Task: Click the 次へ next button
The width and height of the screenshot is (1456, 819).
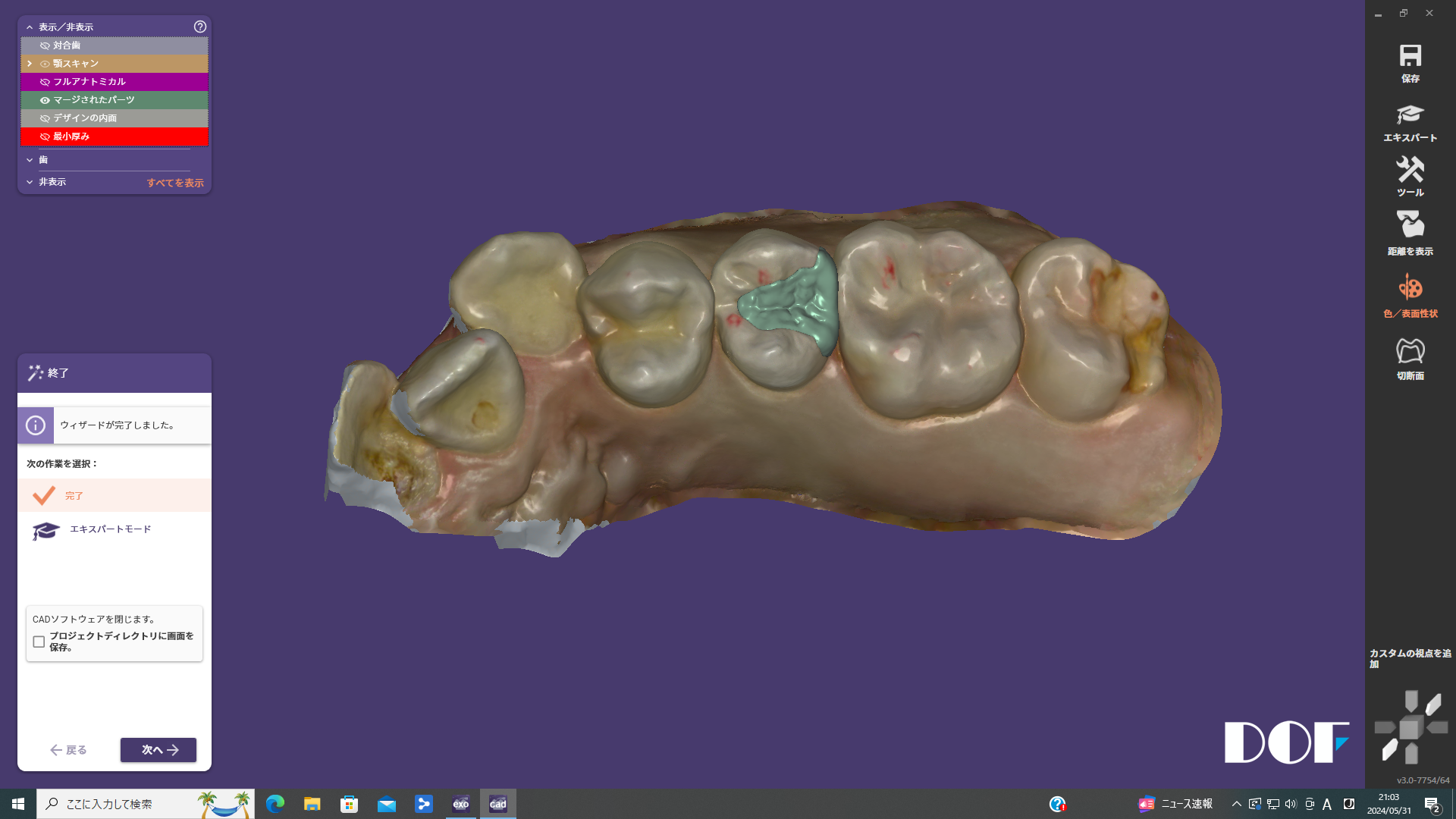Action: click(158, 750)
